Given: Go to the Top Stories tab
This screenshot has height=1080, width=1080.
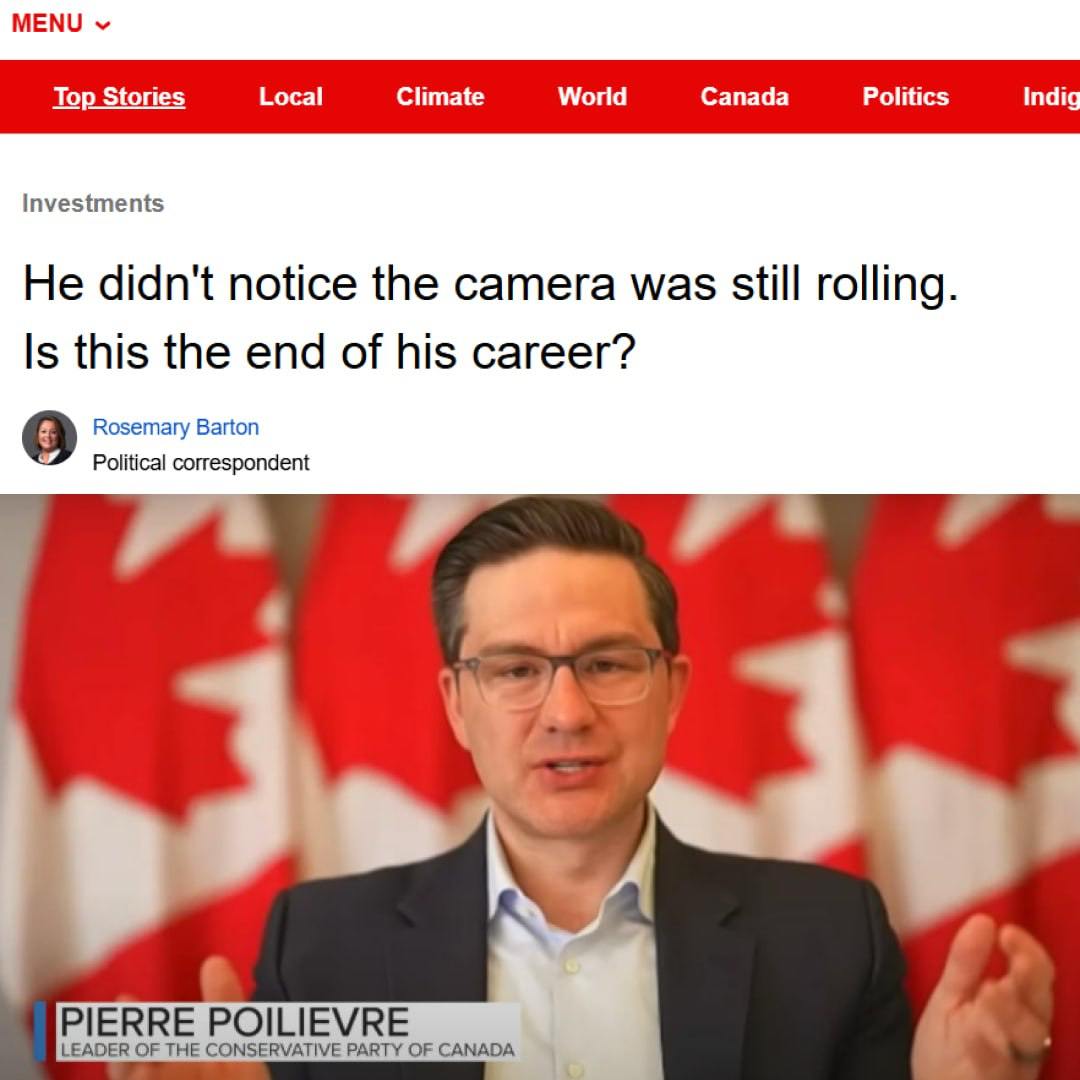Looking at the screenshot, I should click(119, 96).
